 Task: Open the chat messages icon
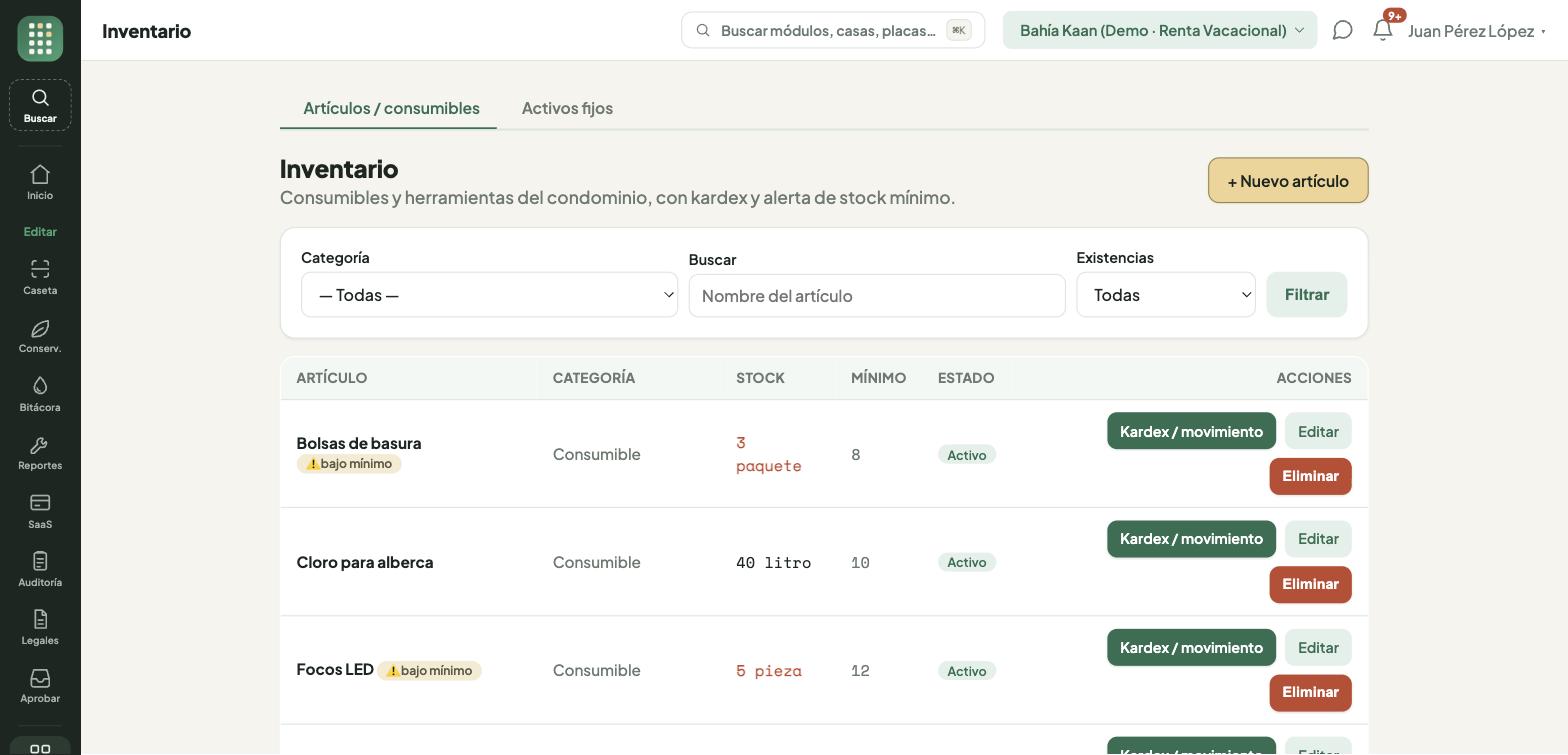(x=1343, y=30)
